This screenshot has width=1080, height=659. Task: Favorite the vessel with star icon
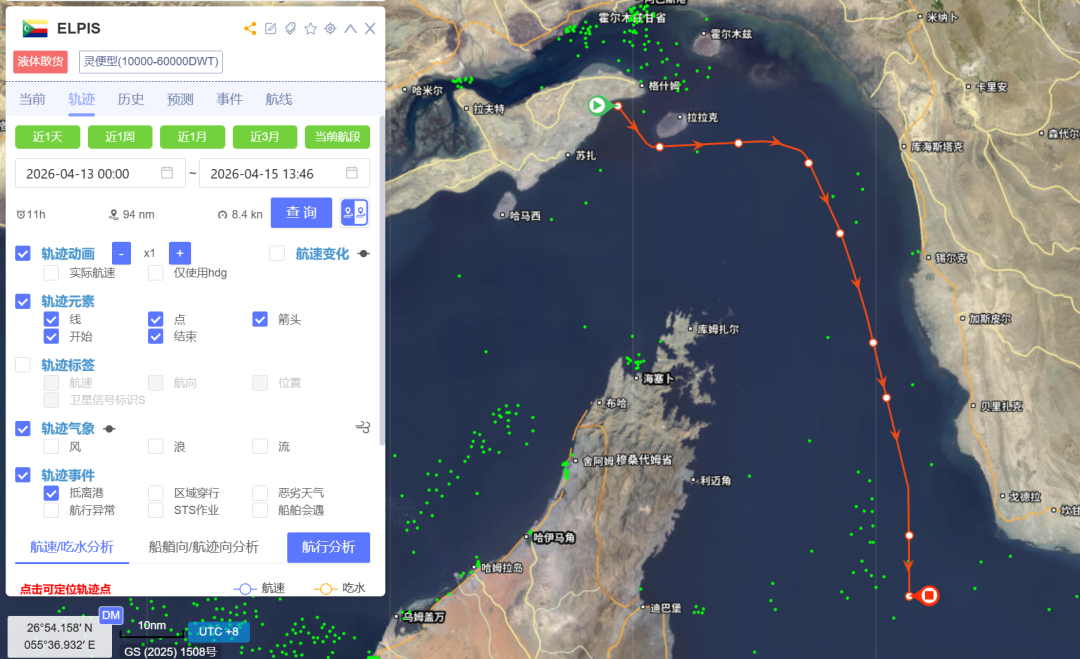point(311,28)
